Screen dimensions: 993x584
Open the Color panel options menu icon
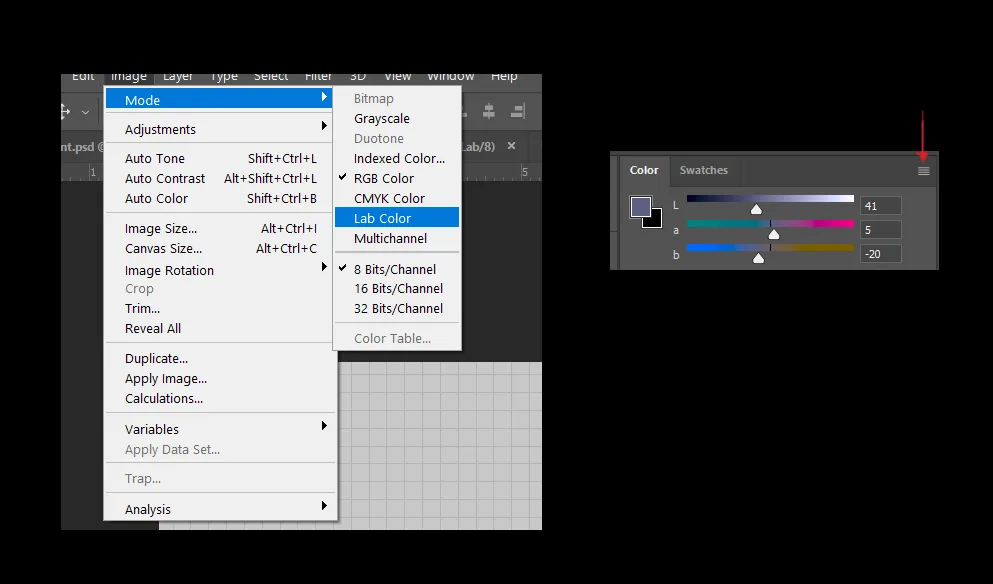click(923, 171)
